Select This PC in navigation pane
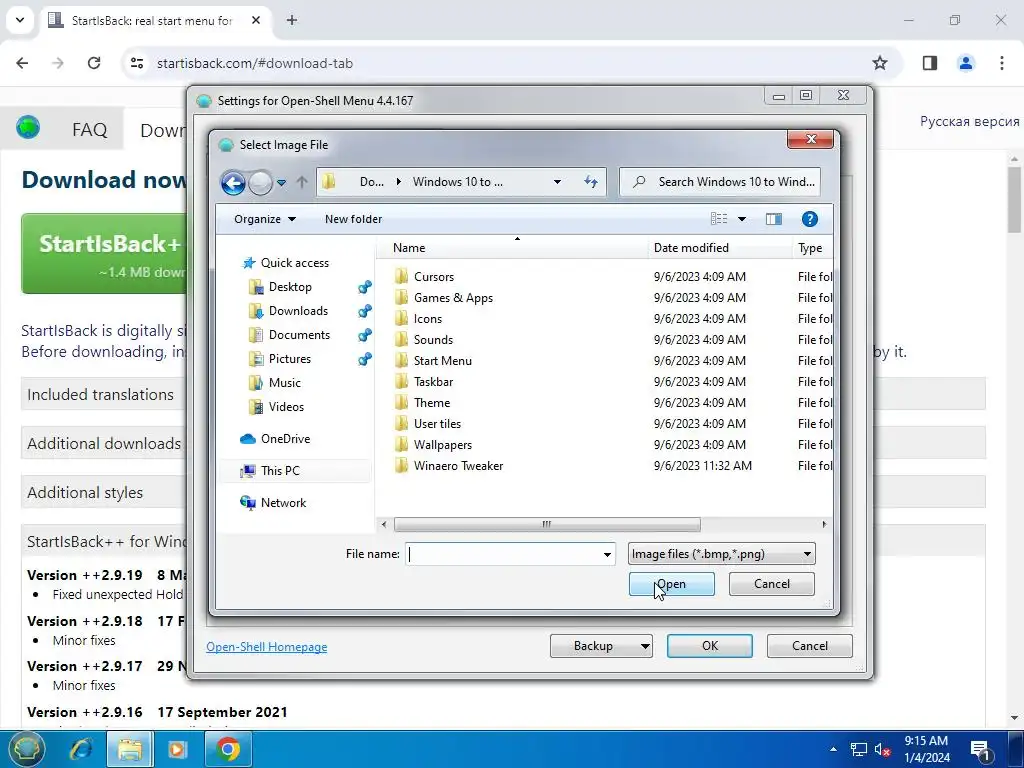The height and width of the screenshot is (768, 1024). click(280, 471)
